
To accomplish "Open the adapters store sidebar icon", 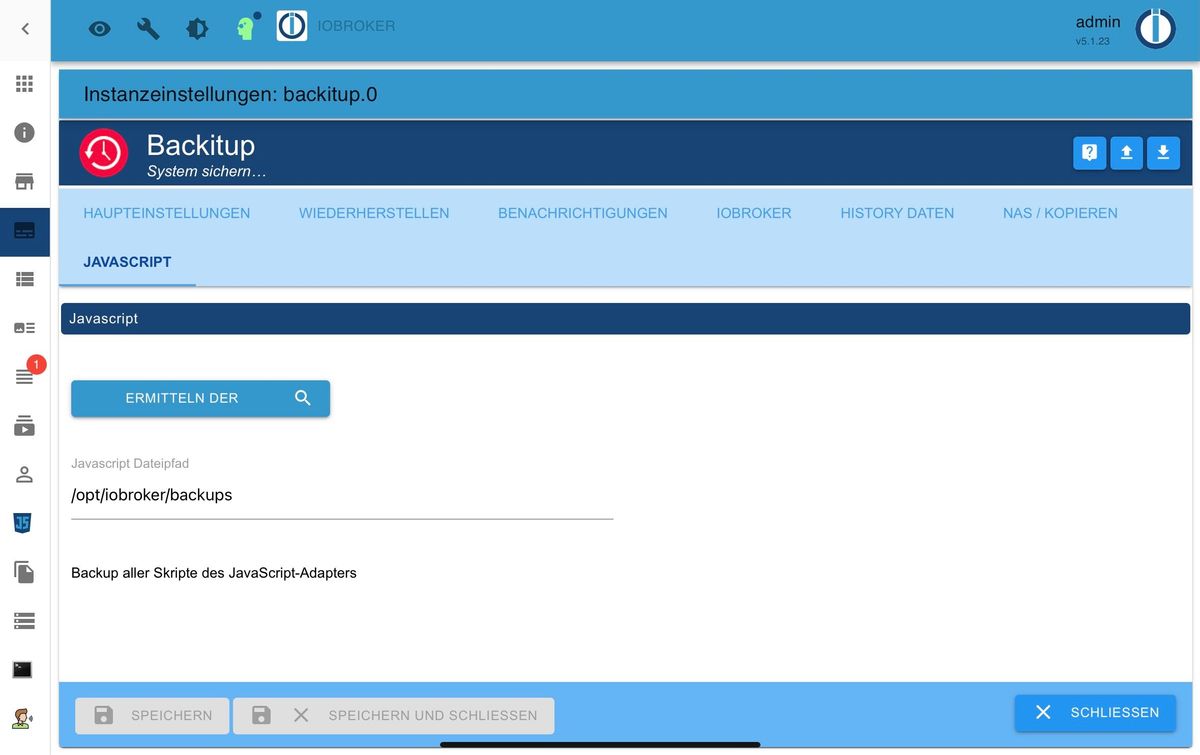I will pyautogui.click(x=24, y=181).
